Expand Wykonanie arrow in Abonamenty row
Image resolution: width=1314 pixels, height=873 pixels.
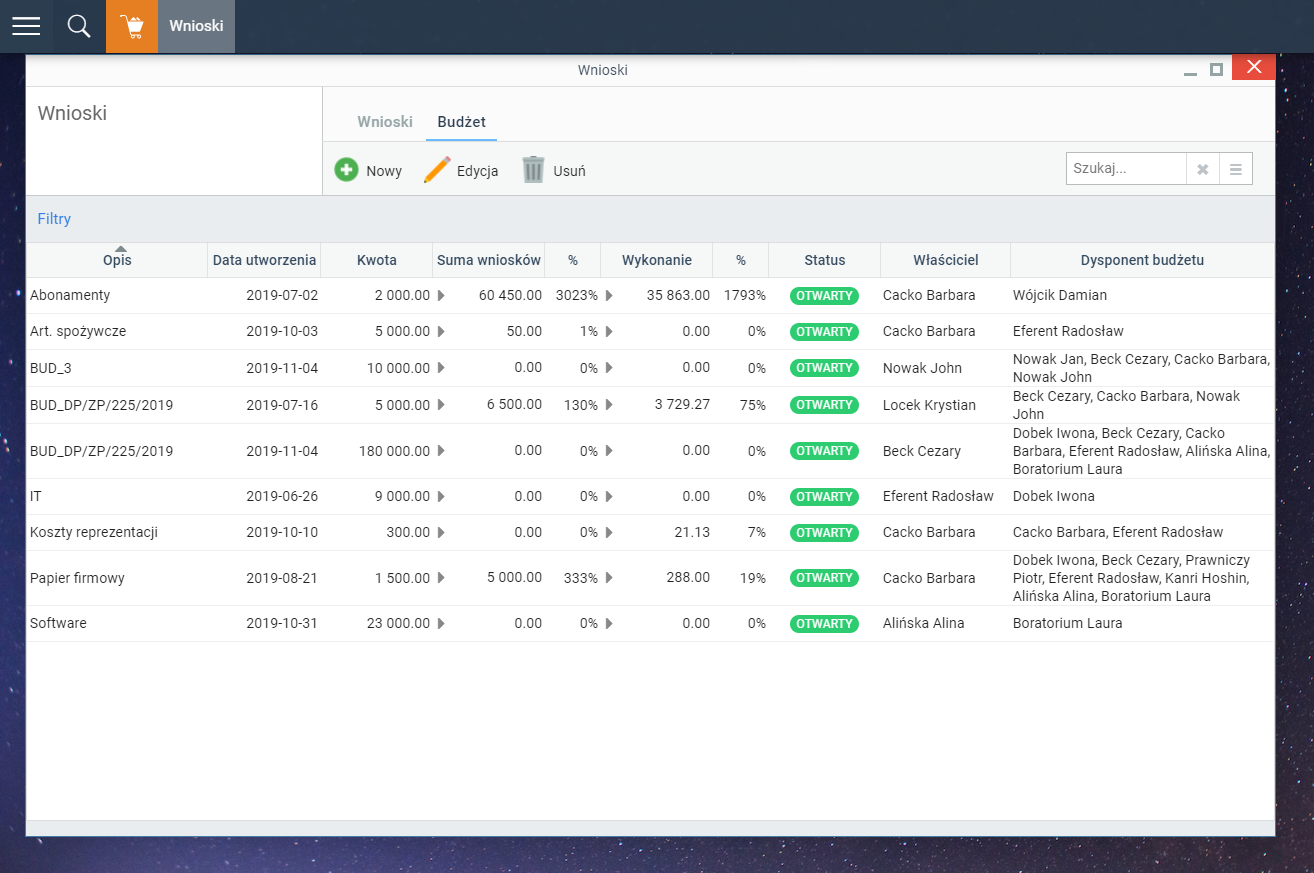point(609,296)
